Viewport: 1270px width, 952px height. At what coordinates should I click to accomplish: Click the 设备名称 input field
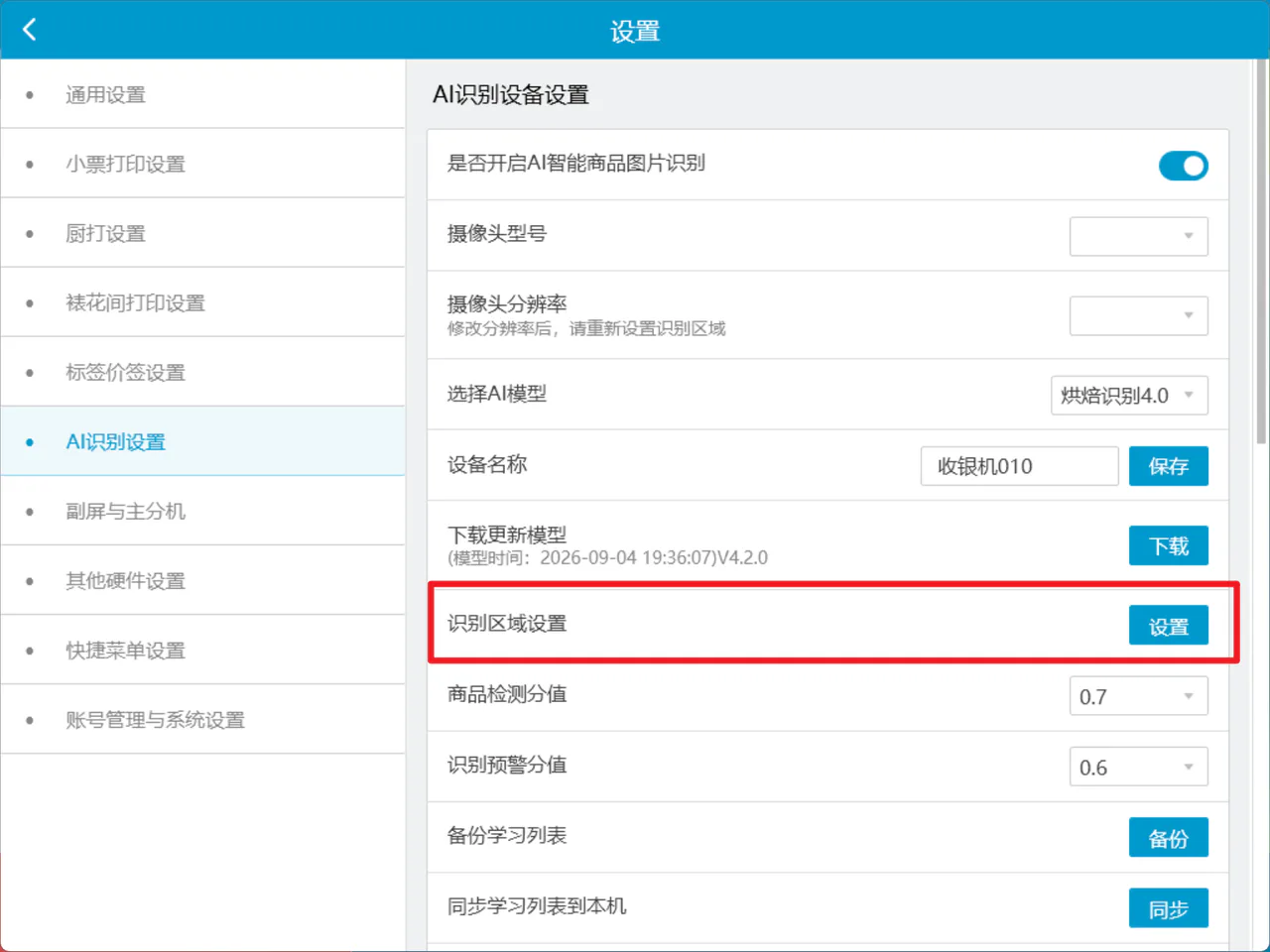pyautogui.click(x=1020, y=466)
